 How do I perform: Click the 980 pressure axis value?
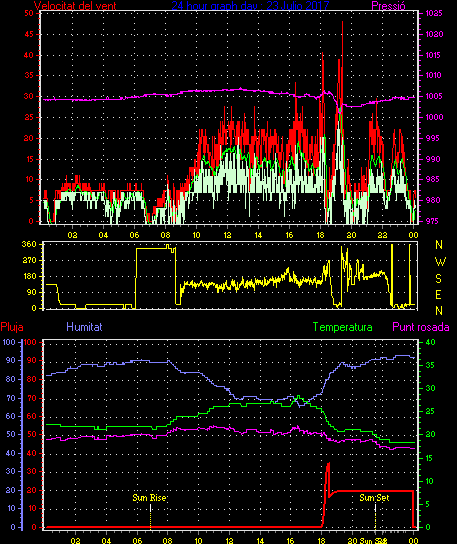pyautogui.click(x=432, y=200)
